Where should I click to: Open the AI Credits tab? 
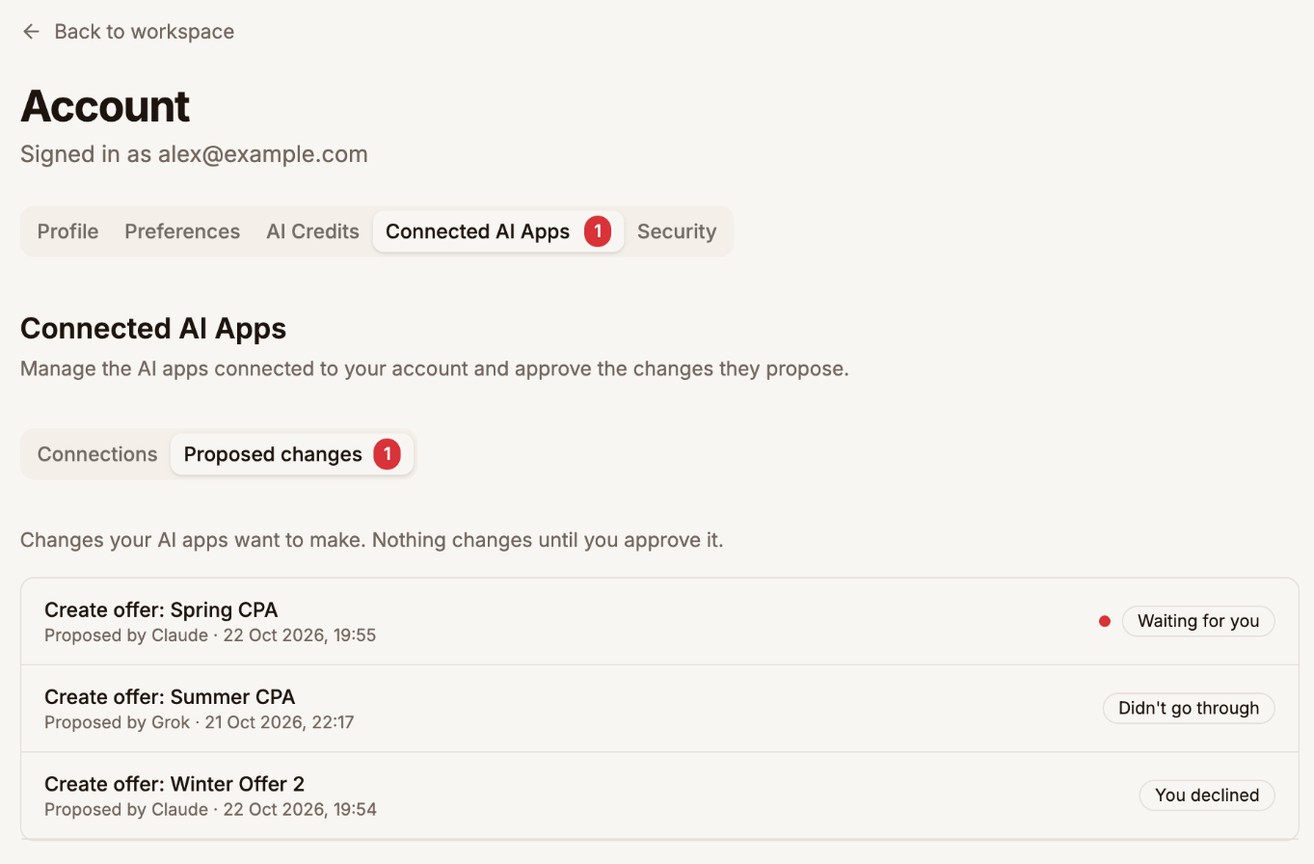pos(312,231)
